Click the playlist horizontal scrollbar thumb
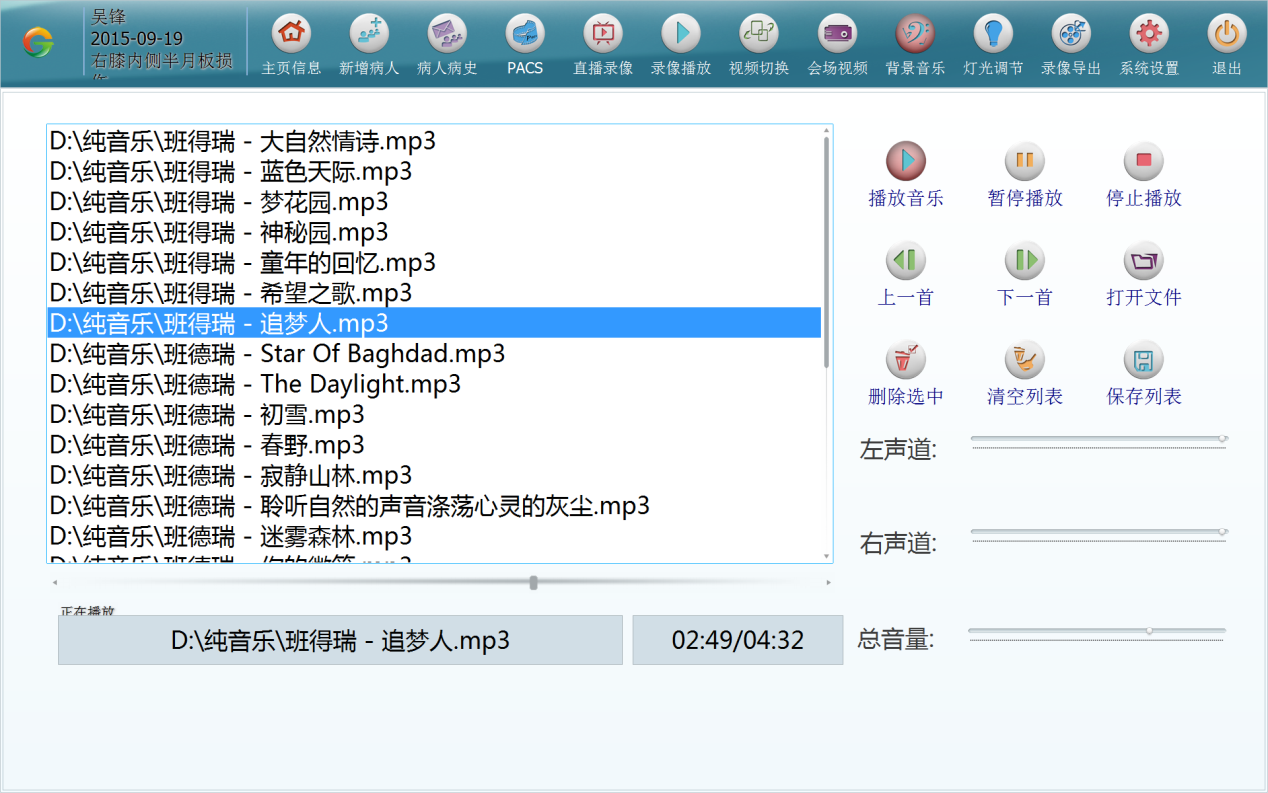This screenshot has width=1268, height=793. point(534,582)
